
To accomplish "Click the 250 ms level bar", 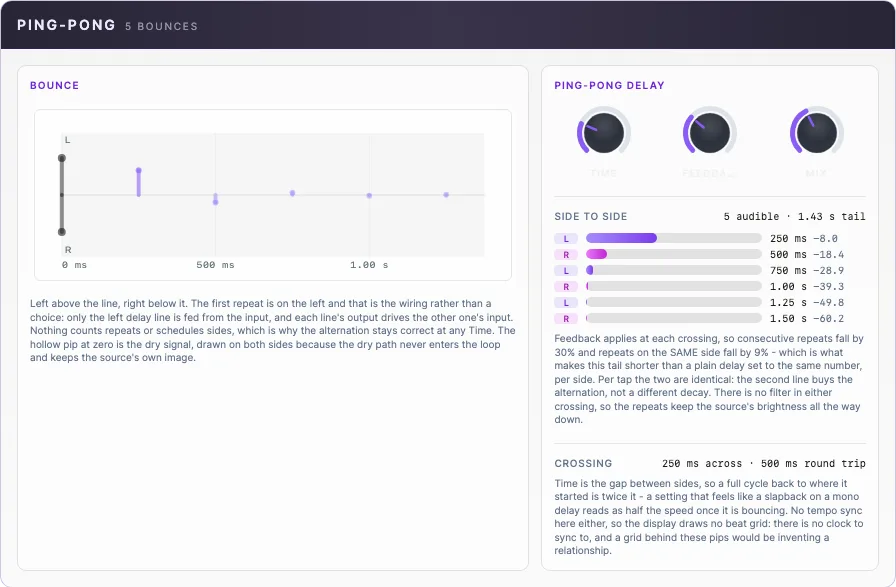I will (674, 238).
